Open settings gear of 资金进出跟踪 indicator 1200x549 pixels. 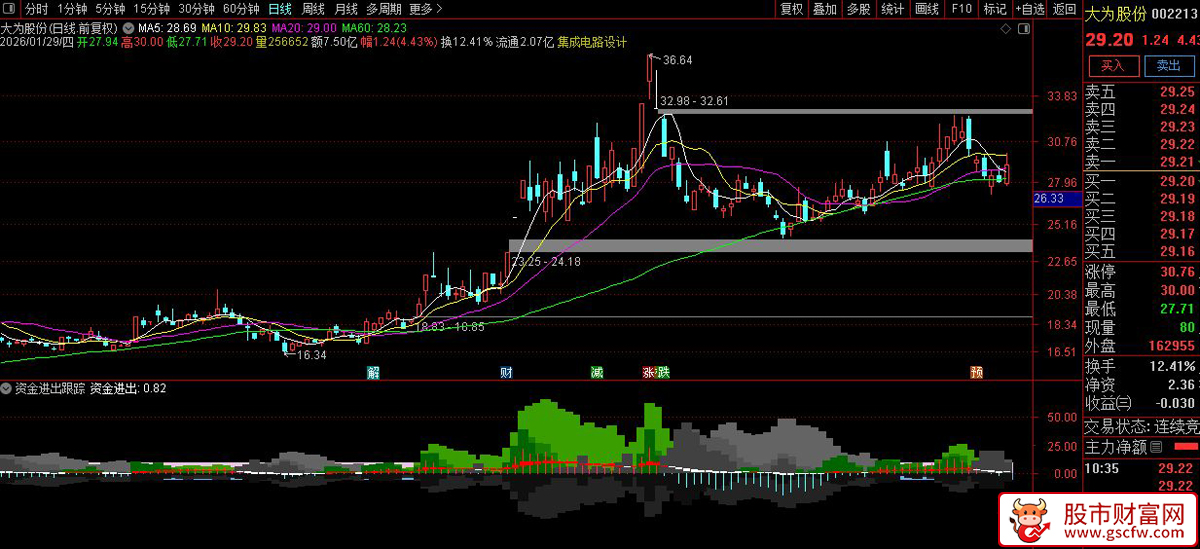(x=7, y=388)
